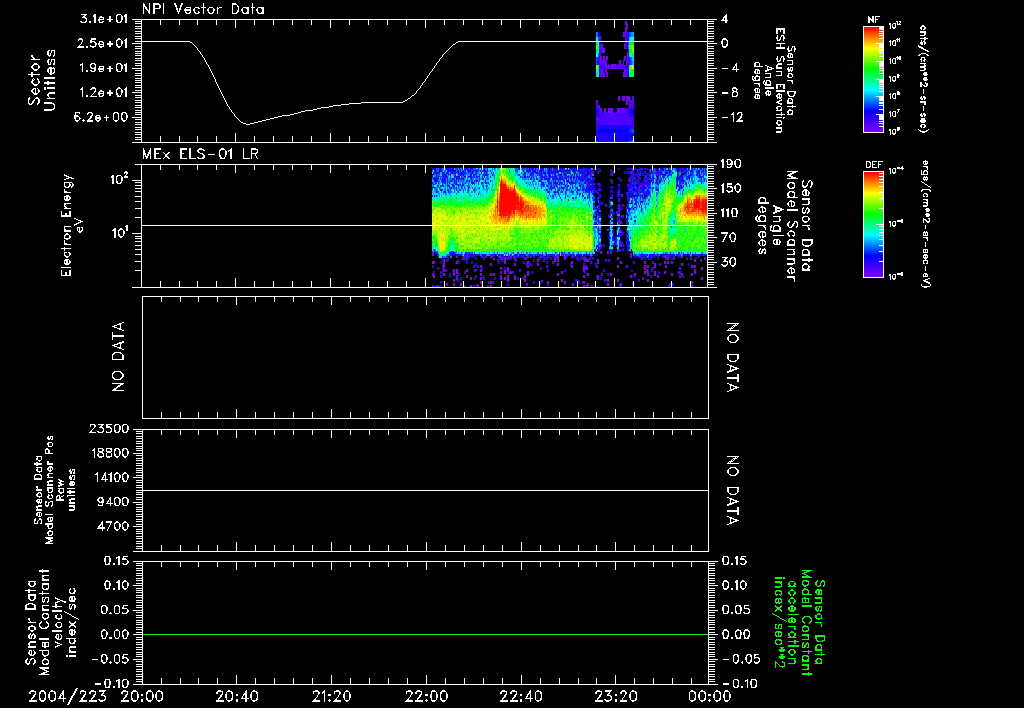Click the '150' scanner angle axis value

pyautogui.click(x=731, y=189)
